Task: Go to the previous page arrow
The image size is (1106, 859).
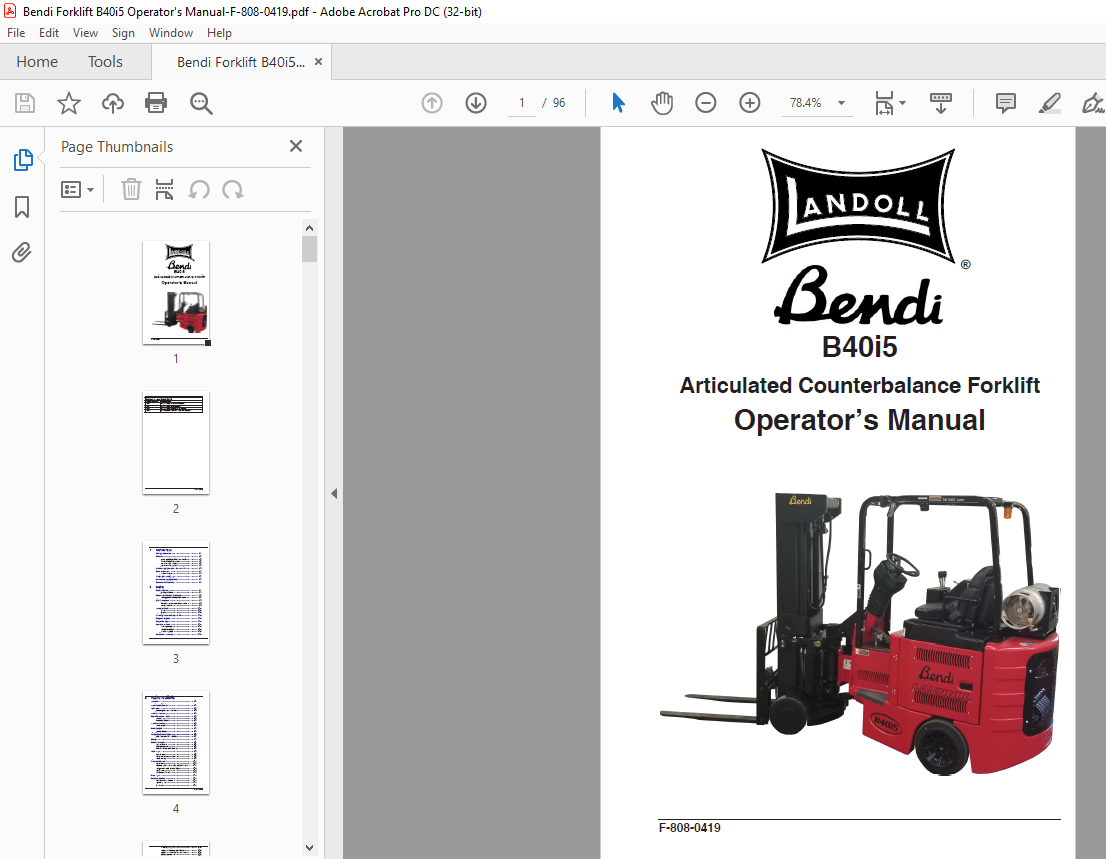Action: (x=432, y=103)
